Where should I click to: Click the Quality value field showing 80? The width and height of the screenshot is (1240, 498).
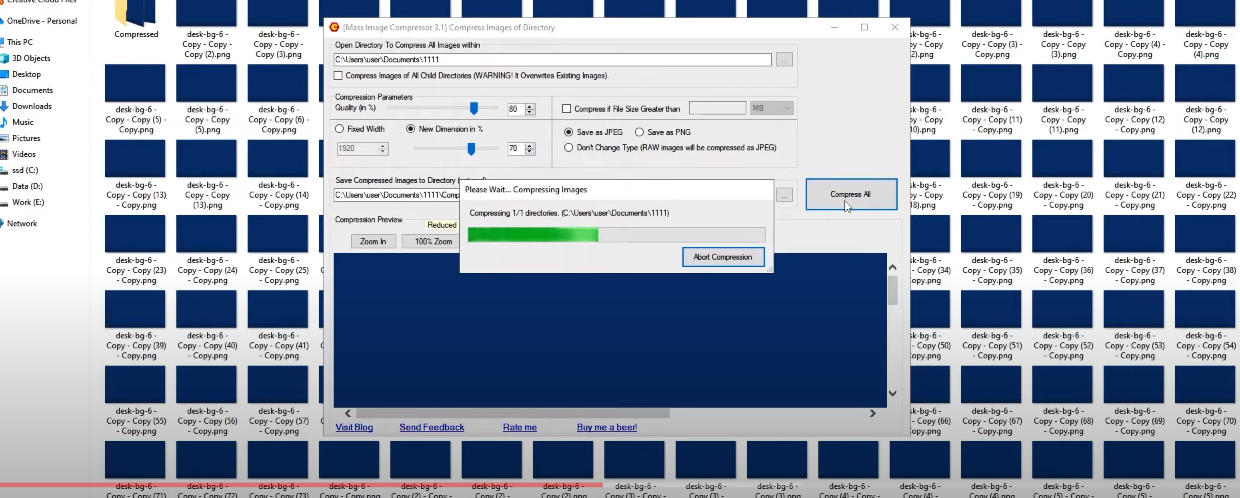click(x=515, y=109)
